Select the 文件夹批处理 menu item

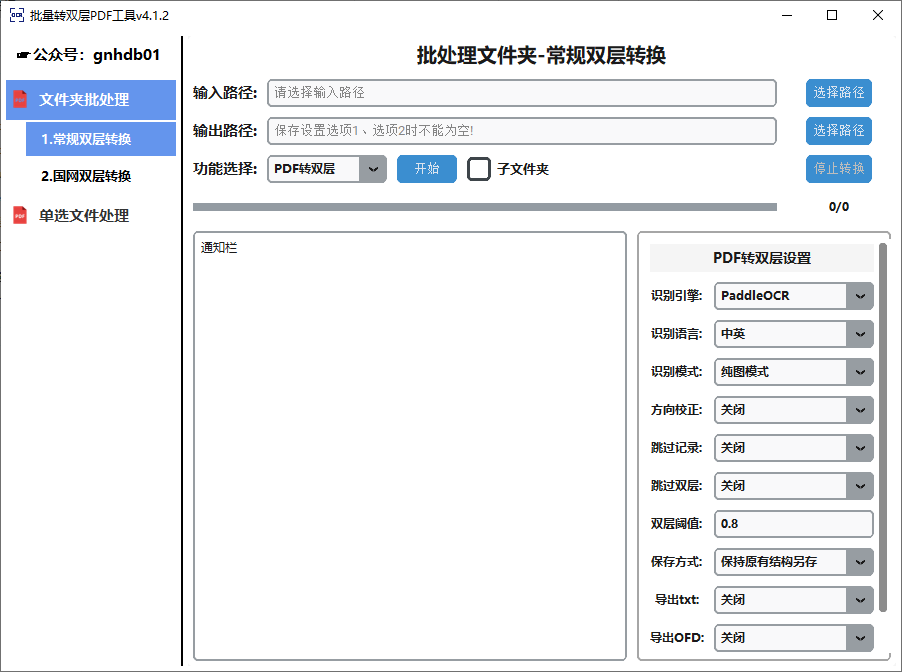tap(91, 100)
